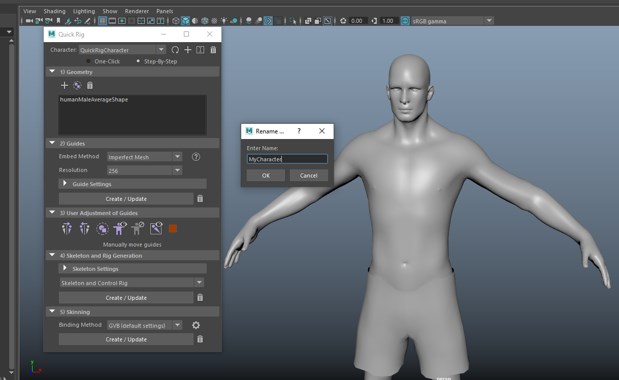Click the Exposure icon beside 0.00

[343, 21]
